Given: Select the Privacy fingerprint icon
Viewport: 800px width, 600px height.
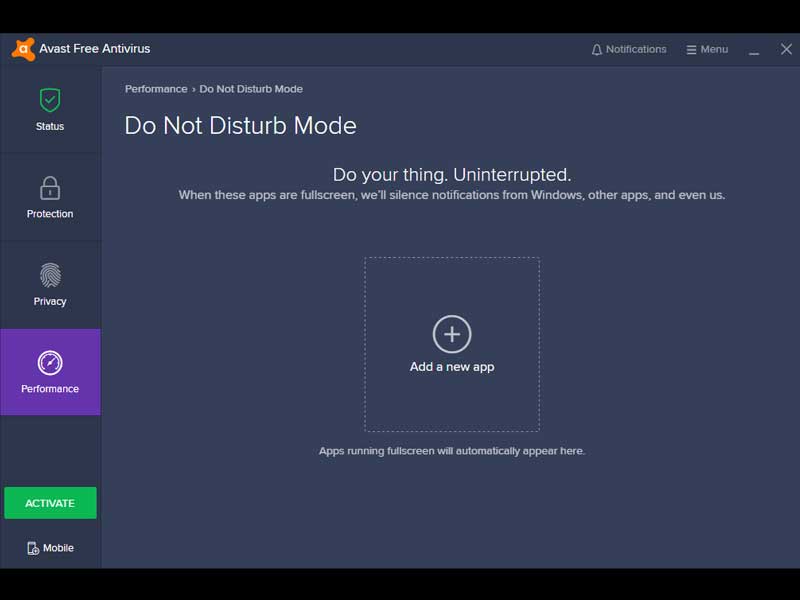Looking at the screenshot, I should 50,275.
